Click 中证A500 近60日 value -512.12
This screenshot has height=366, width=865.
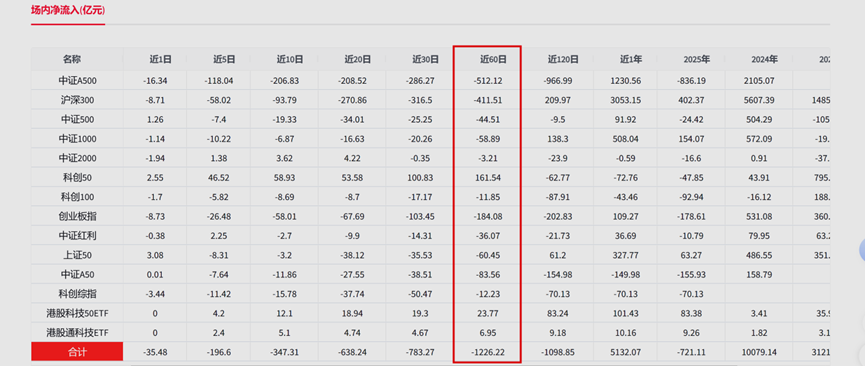[x=488, y=81]
